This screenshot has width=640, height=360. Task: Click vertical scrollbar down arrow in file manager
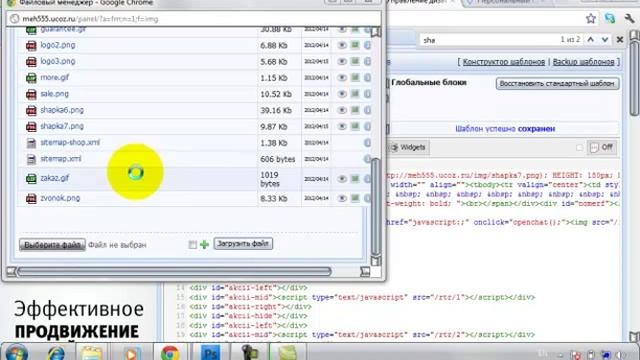pos(376,260)
